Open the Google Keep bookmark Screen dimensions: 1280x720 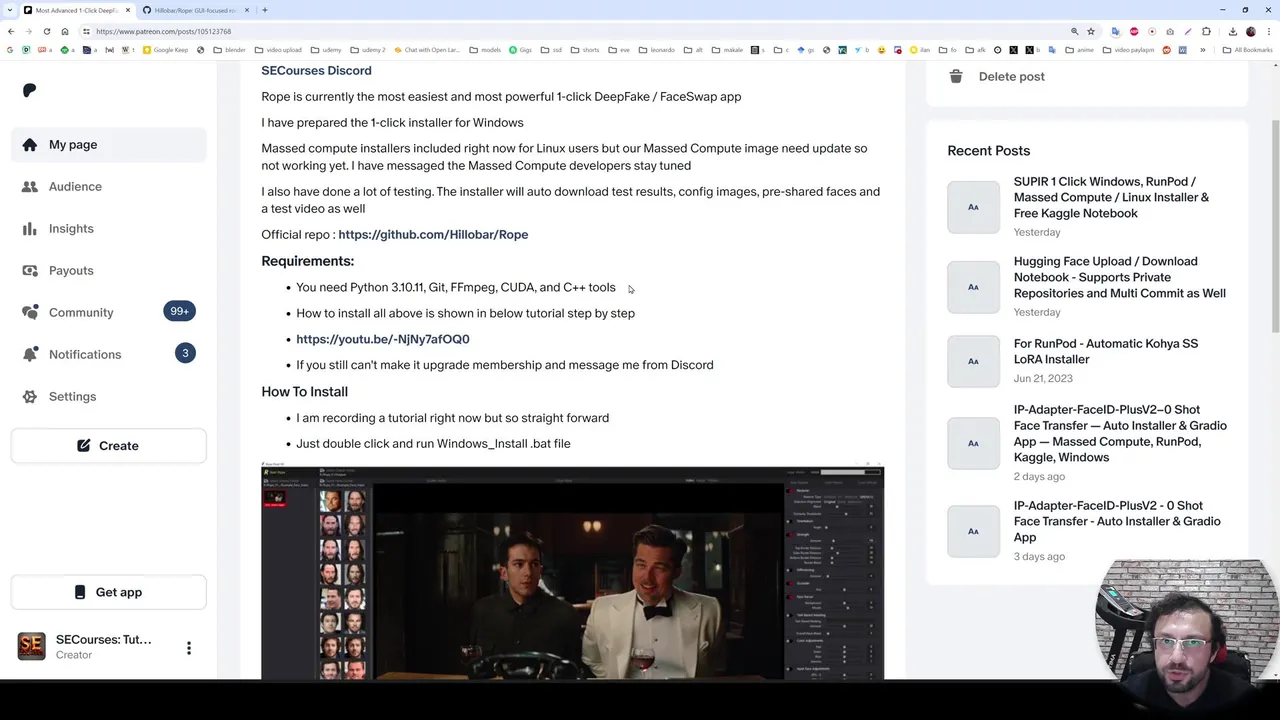click(165, 50)
